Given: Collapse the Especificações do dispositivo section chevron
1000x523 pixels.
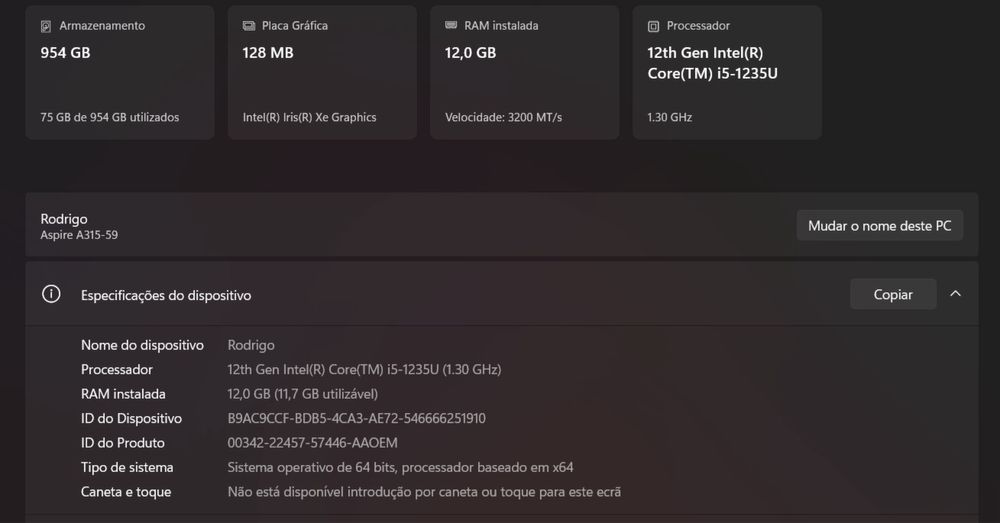Looking at the screenshot, I should (955, 294).
